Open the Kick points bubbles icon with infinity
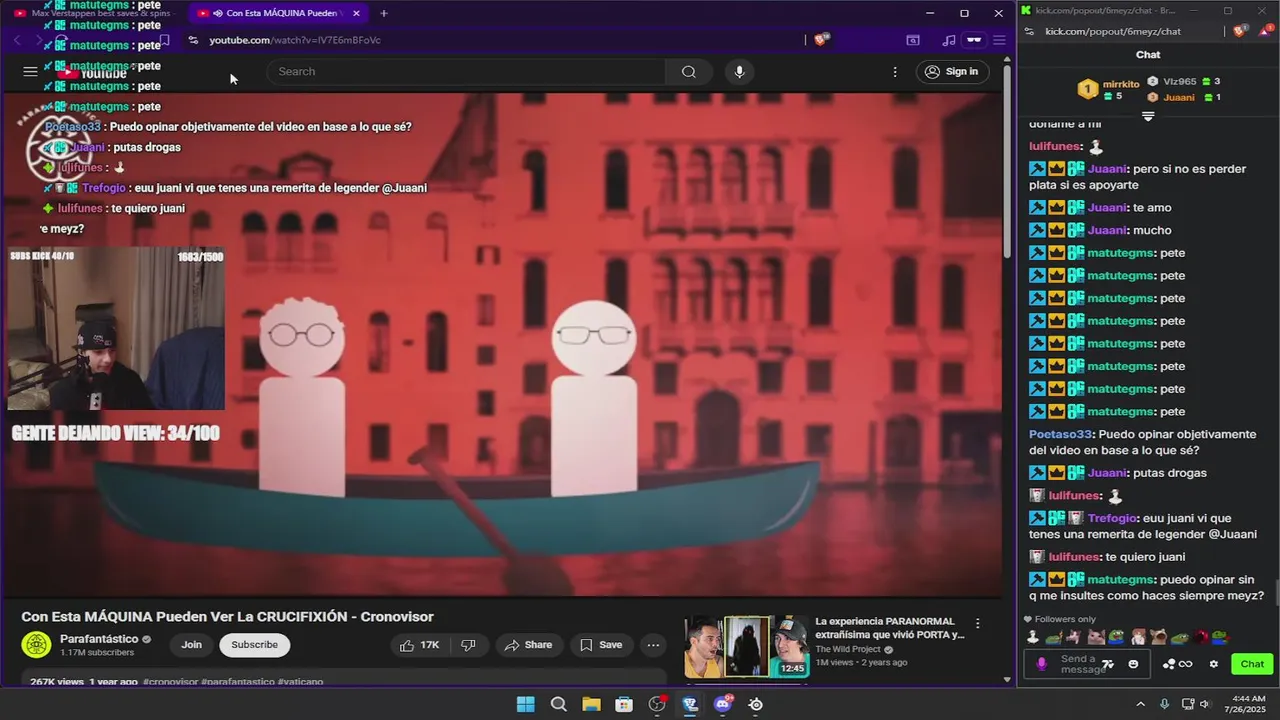Viewport: 1280px width, 720px height. coord(1177,664)
